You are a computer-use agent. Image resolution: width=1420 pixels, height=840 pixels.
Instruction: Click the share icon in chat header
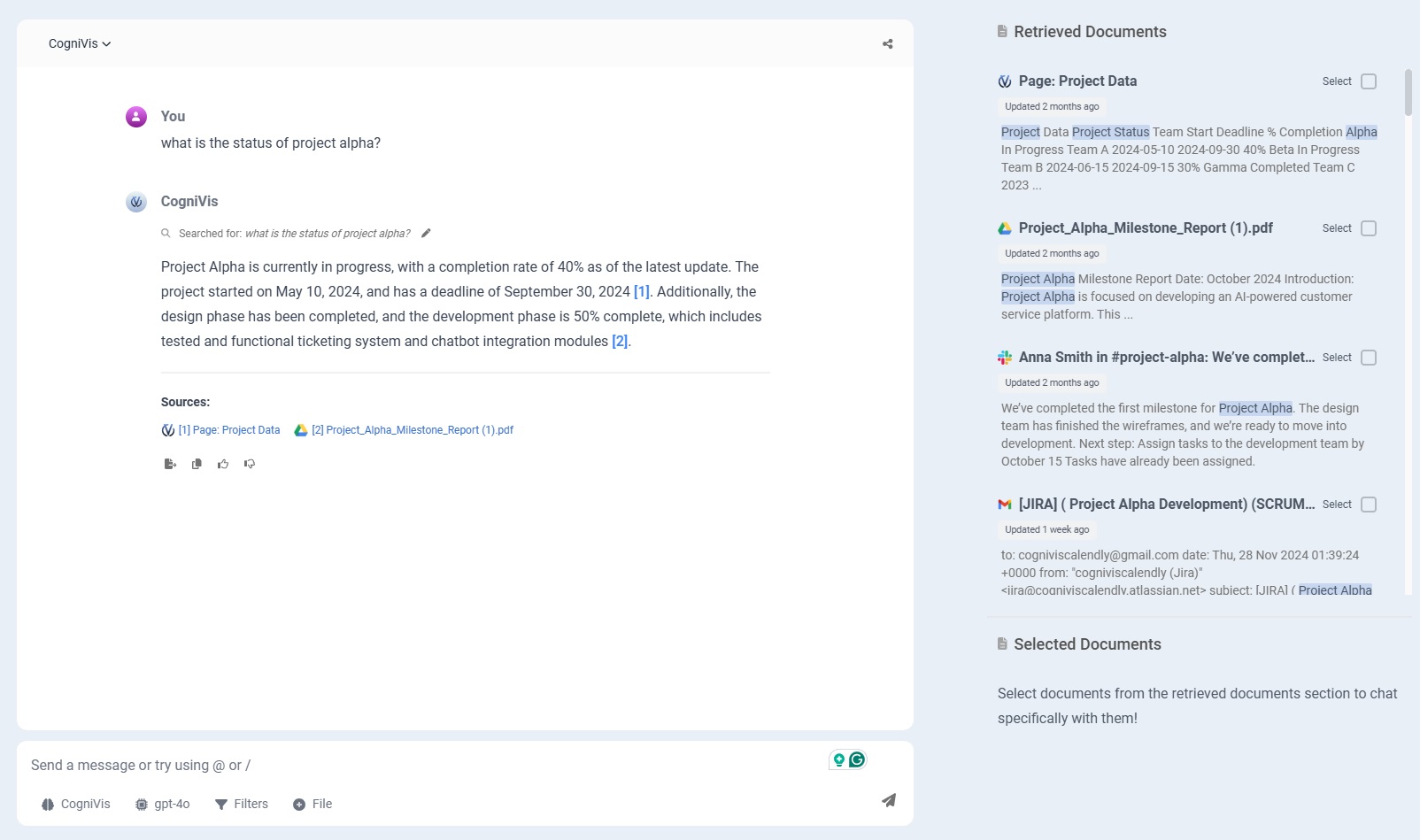887,44
